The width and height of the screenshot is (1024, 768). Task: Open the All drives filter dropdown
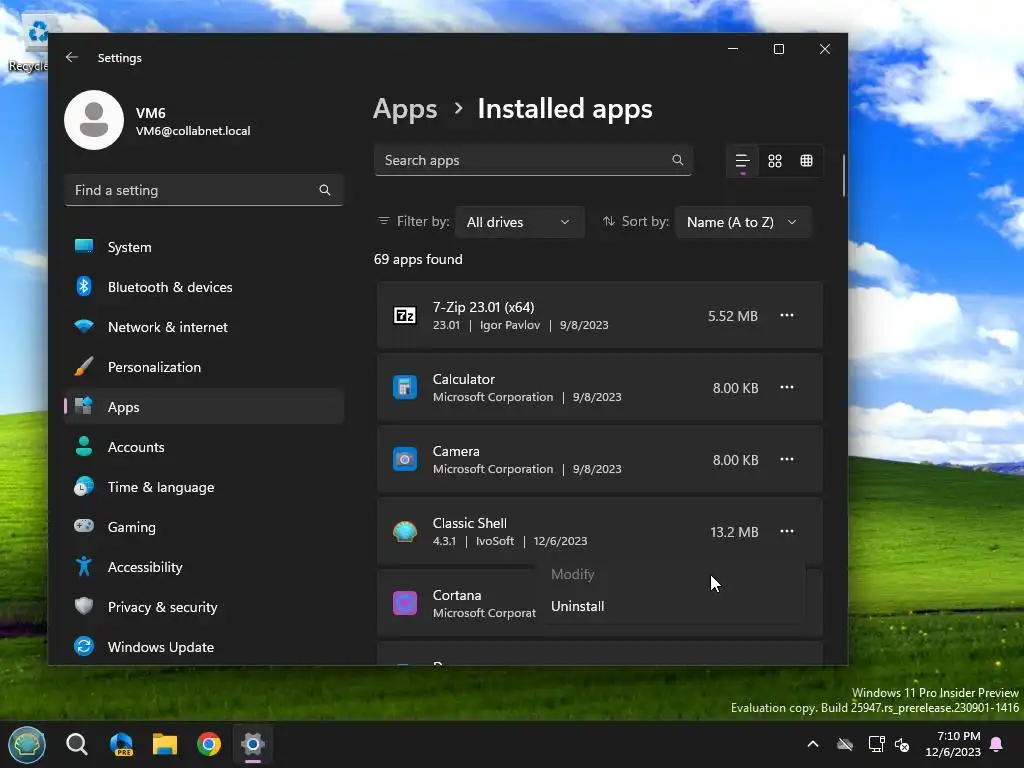click(x=519, y=222)
